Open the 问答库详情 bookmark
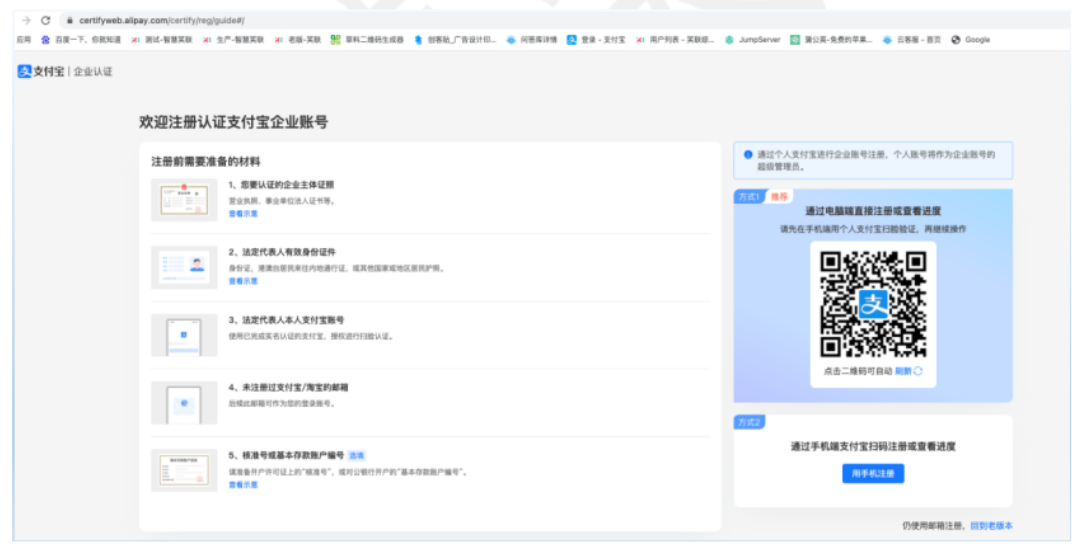1083x551 pixels. click(x=532, y=40)
